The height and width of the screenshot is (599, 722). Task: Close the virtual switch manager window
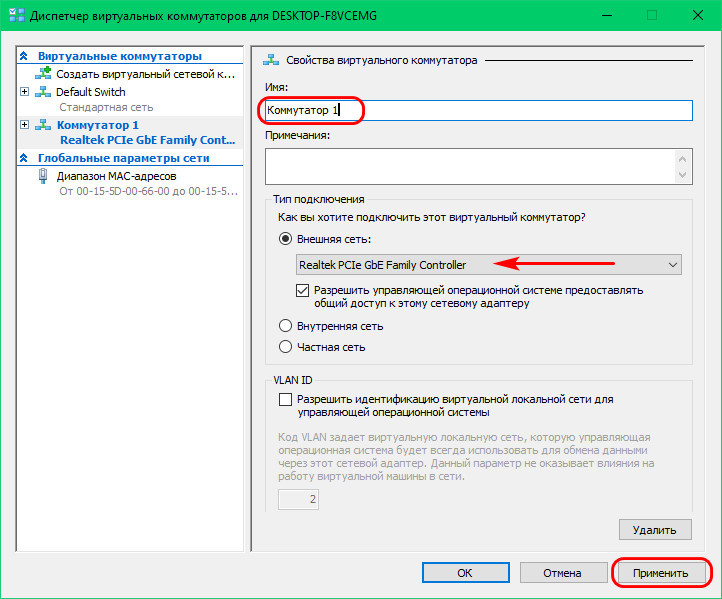[698, 15]
